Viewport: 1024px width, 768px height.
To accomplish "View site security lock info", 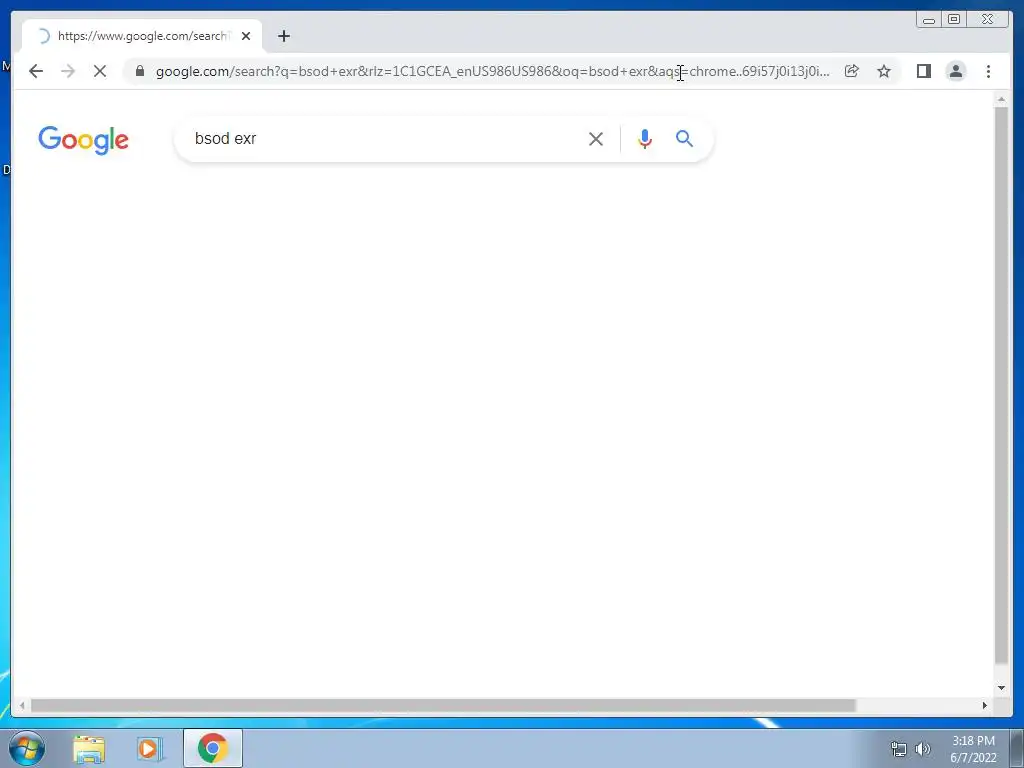I will click(140, 71).
